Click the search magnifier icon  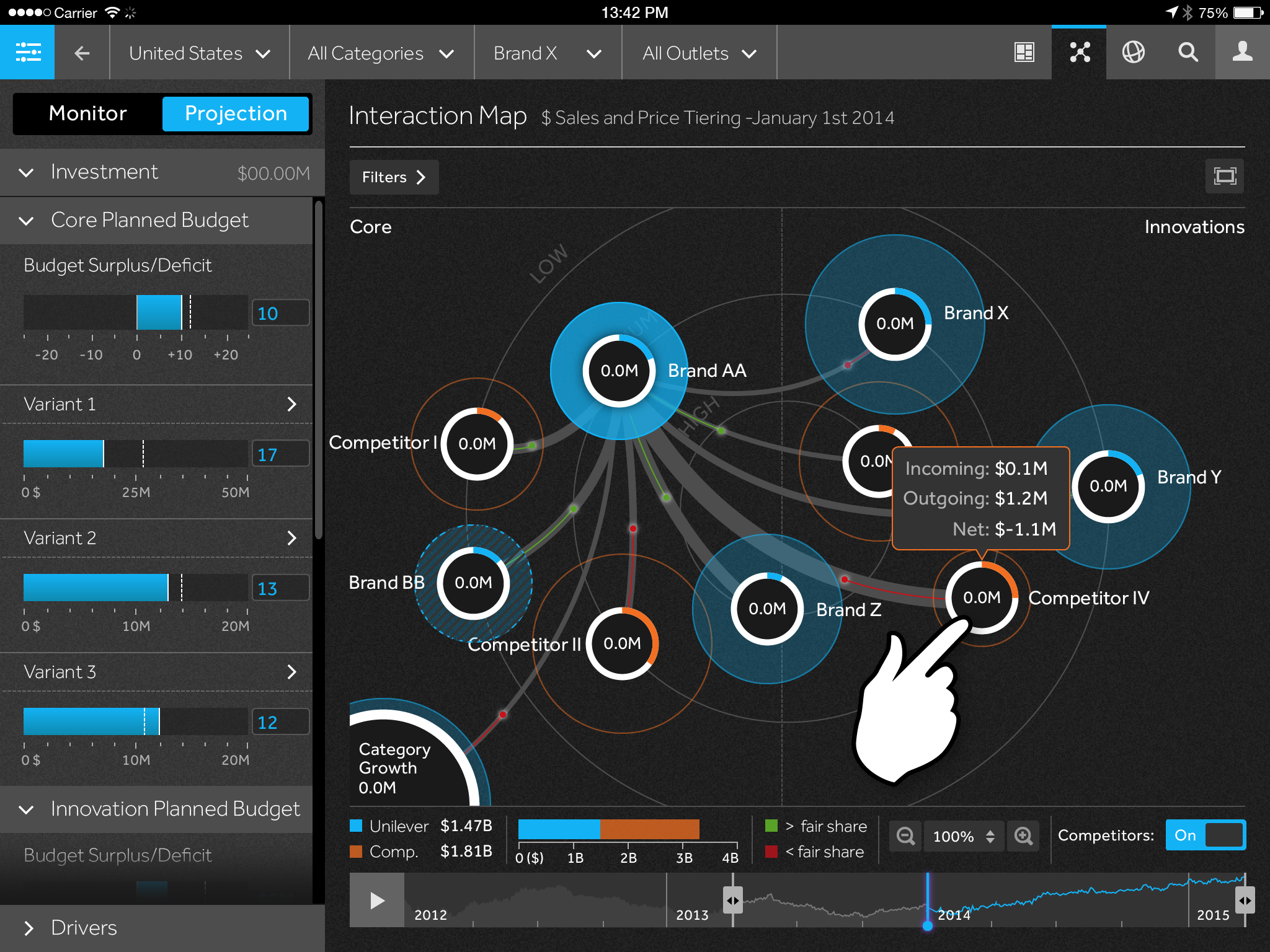[x=1188, y=53]
